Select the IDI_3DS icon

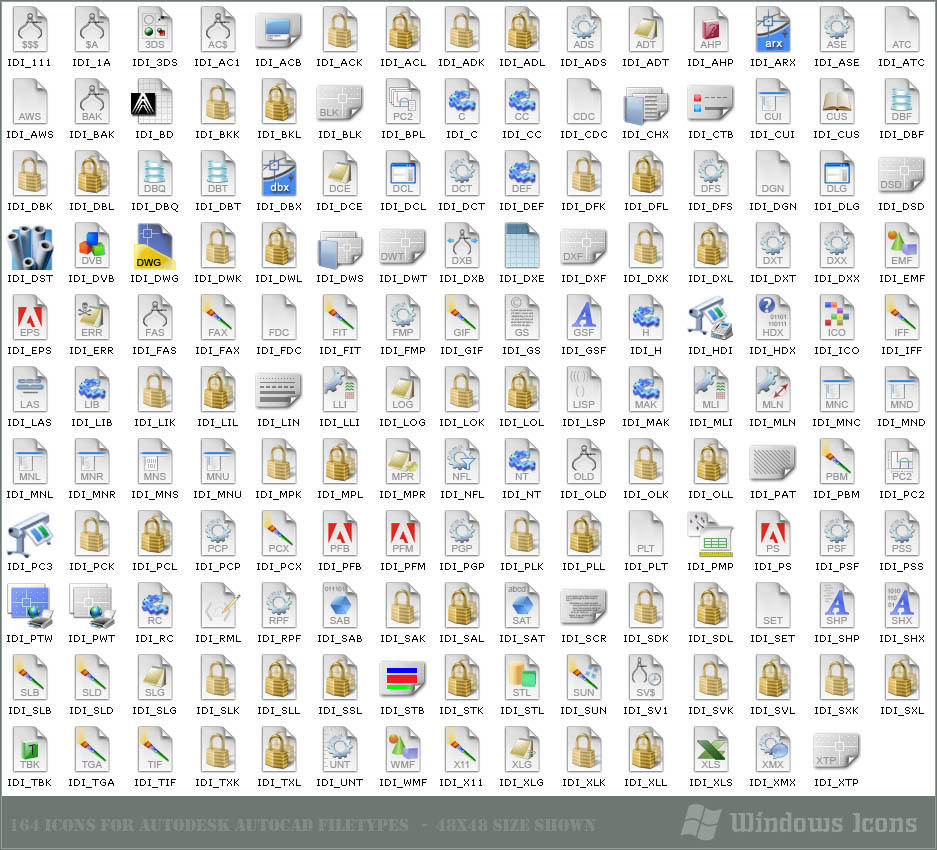(155, 31)
